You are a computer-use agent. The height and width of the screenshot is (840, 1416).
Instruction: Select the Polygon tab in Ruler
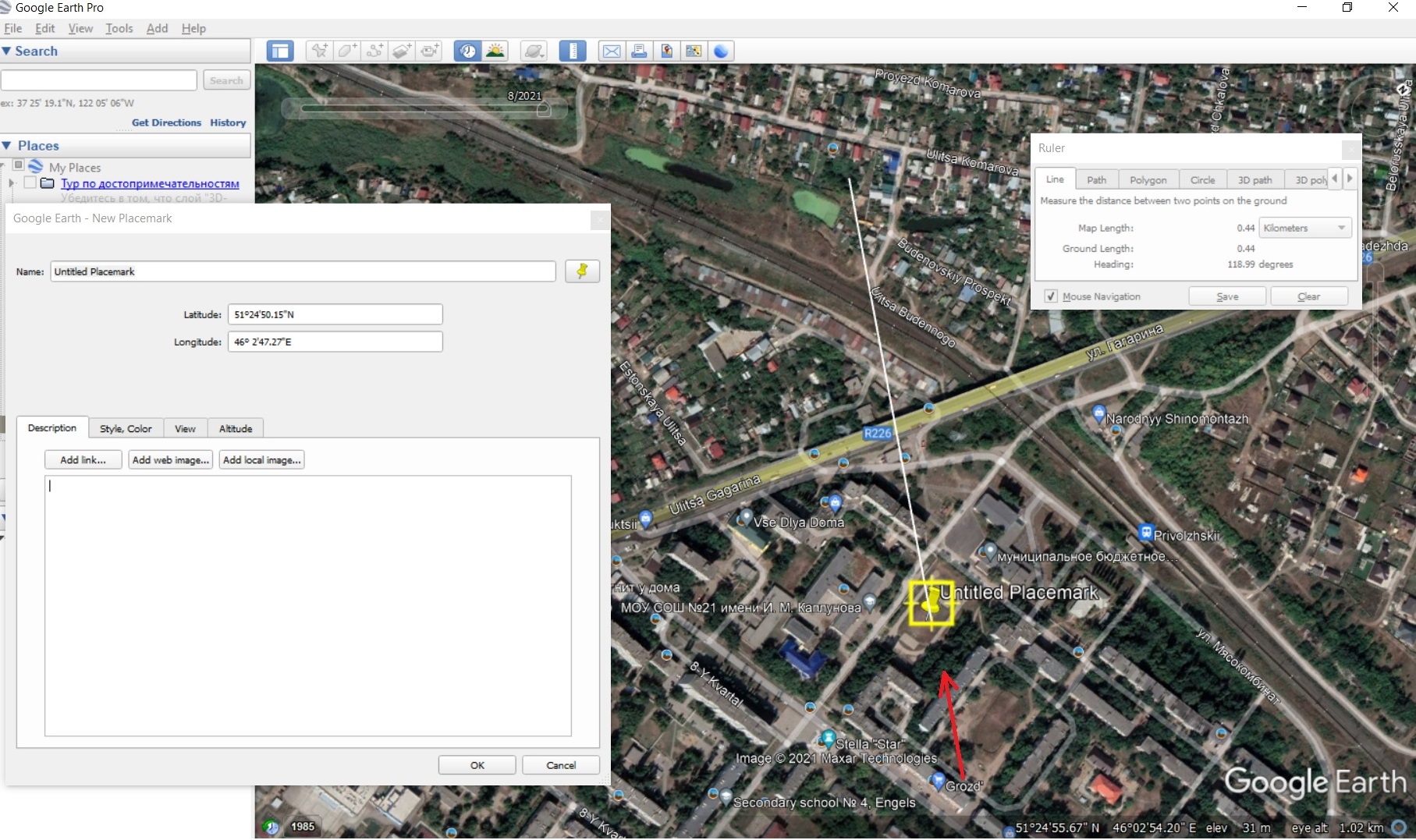click(x=1148, y=179)
